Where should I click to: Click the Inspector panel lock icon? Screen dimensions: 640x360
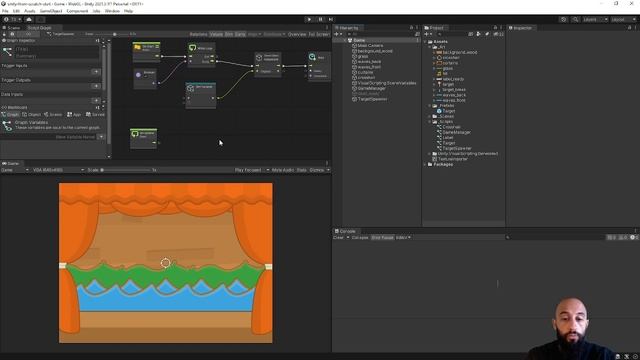coord(629,28)
